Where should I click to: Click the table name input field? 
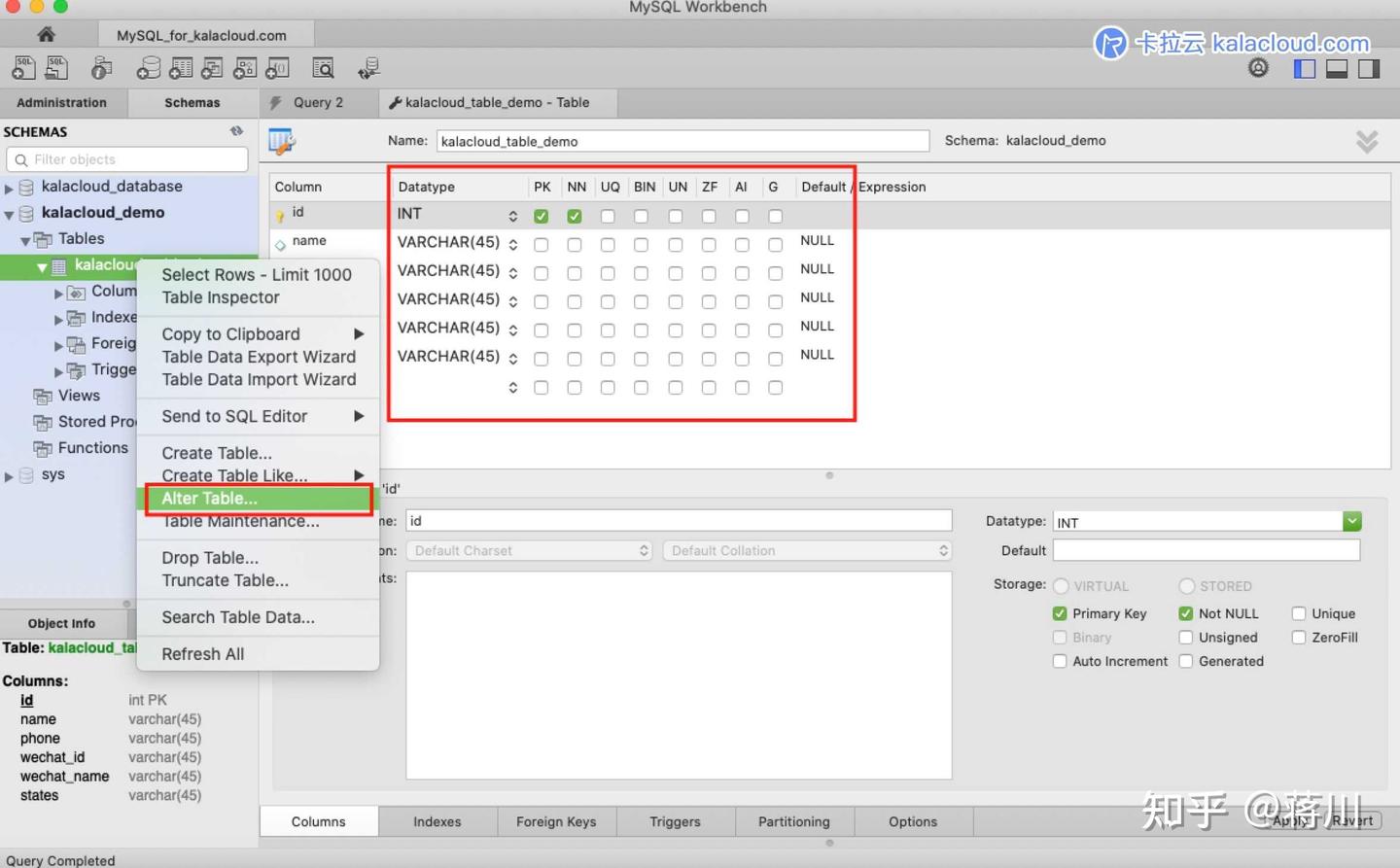coord(681,141)
